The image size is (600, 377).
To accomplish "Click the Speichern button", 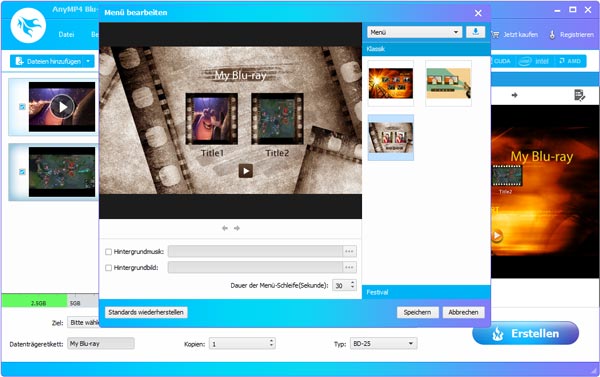I will (417, 312).
